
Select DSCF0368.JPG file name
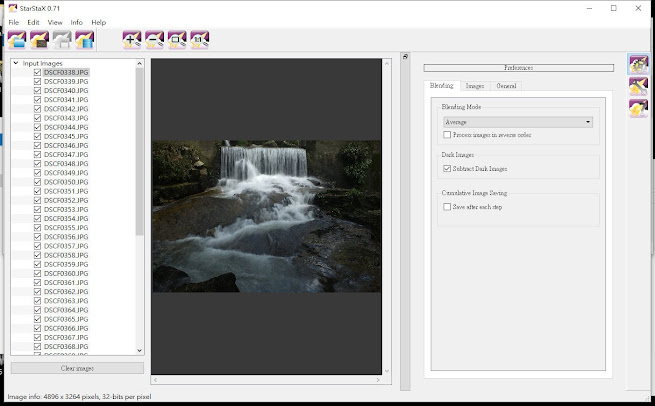point(66,346)
